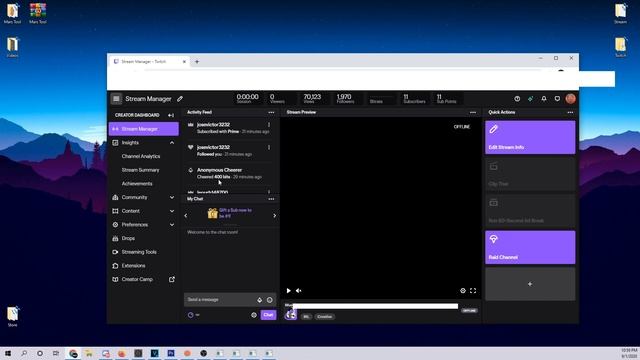Click the taskbar search magnifier icon
The width and height of the screenshot is (640, 360).
pos(24,353)
